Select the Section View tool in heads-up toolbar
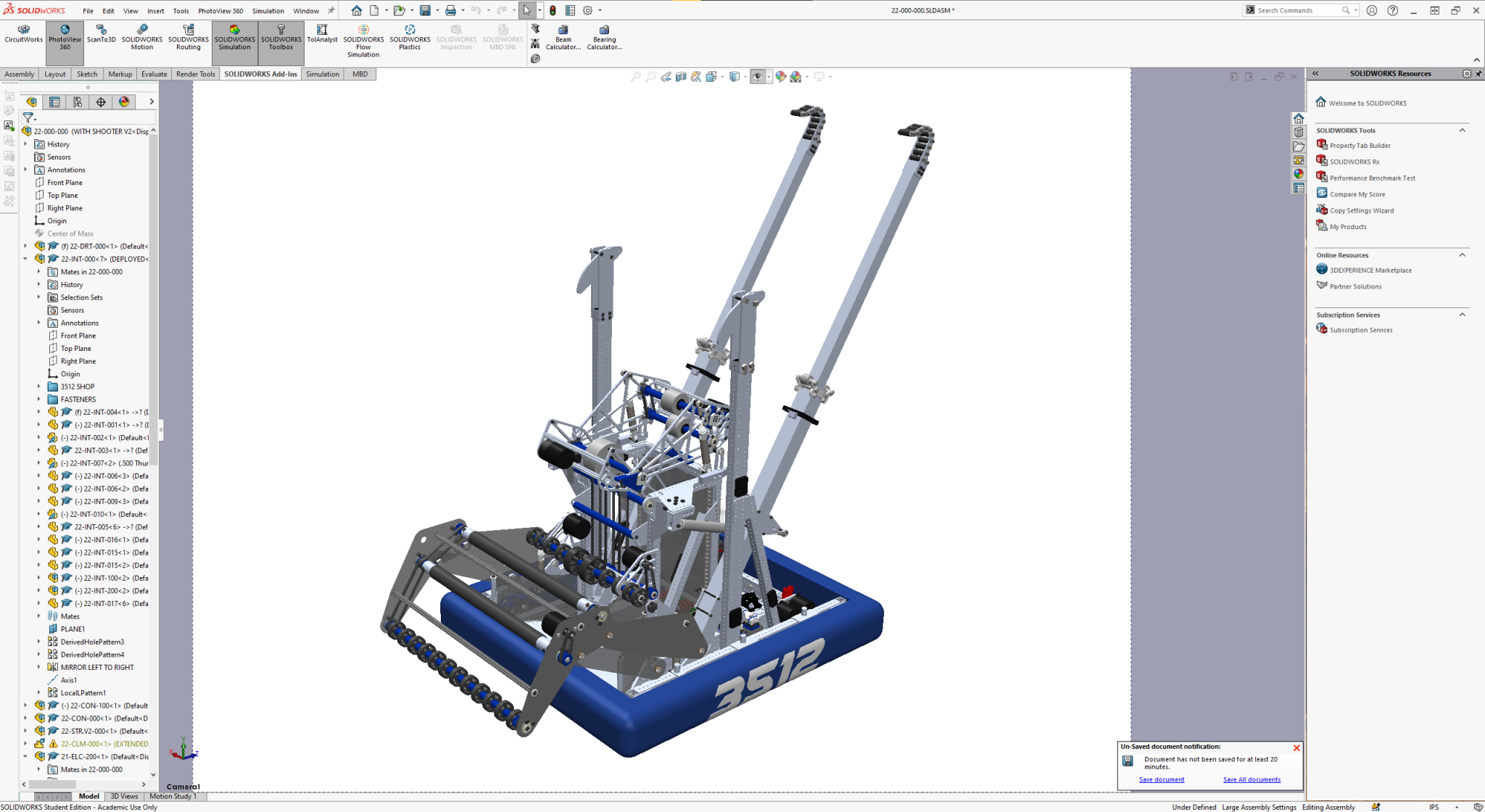The width and height of the screenshot is (1485, 812). pyautogui.click(x=680, y=76)
